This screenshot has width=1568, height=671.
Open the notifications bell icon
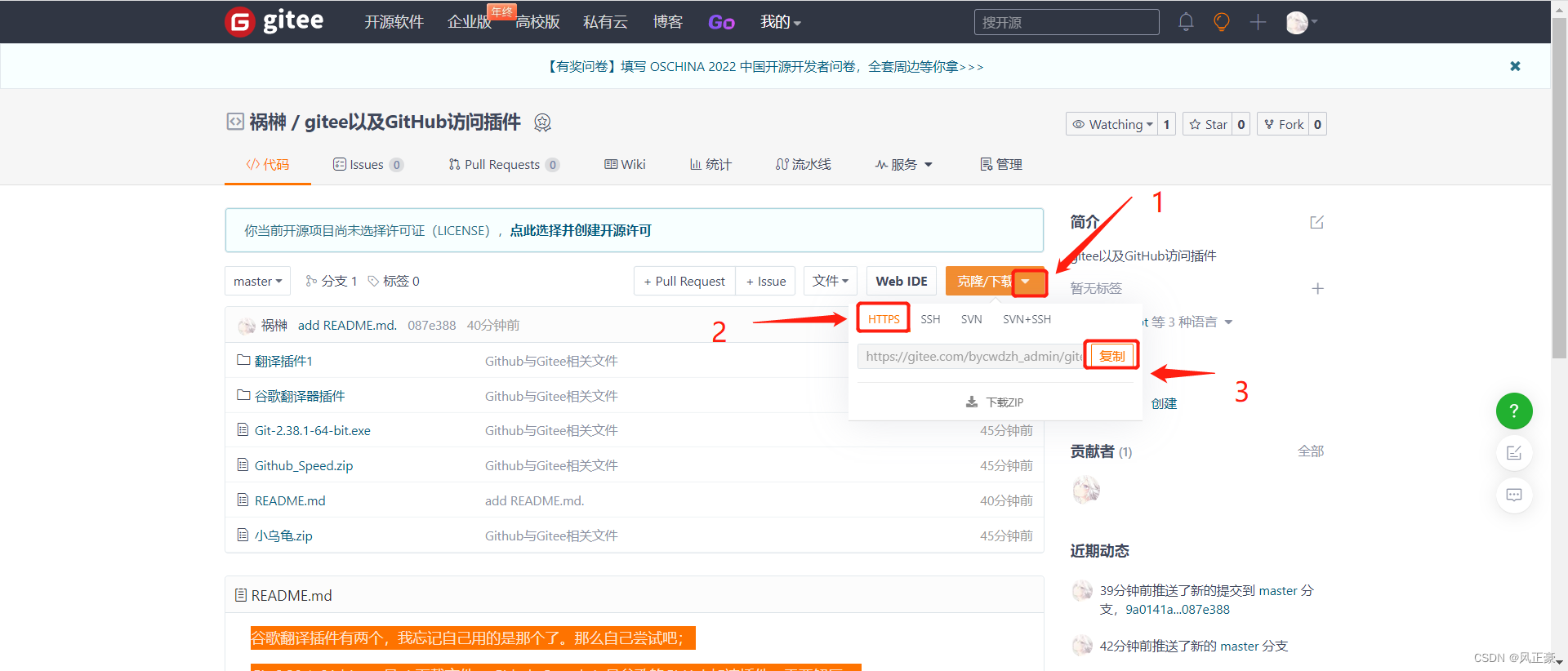tap(1186, 22)
